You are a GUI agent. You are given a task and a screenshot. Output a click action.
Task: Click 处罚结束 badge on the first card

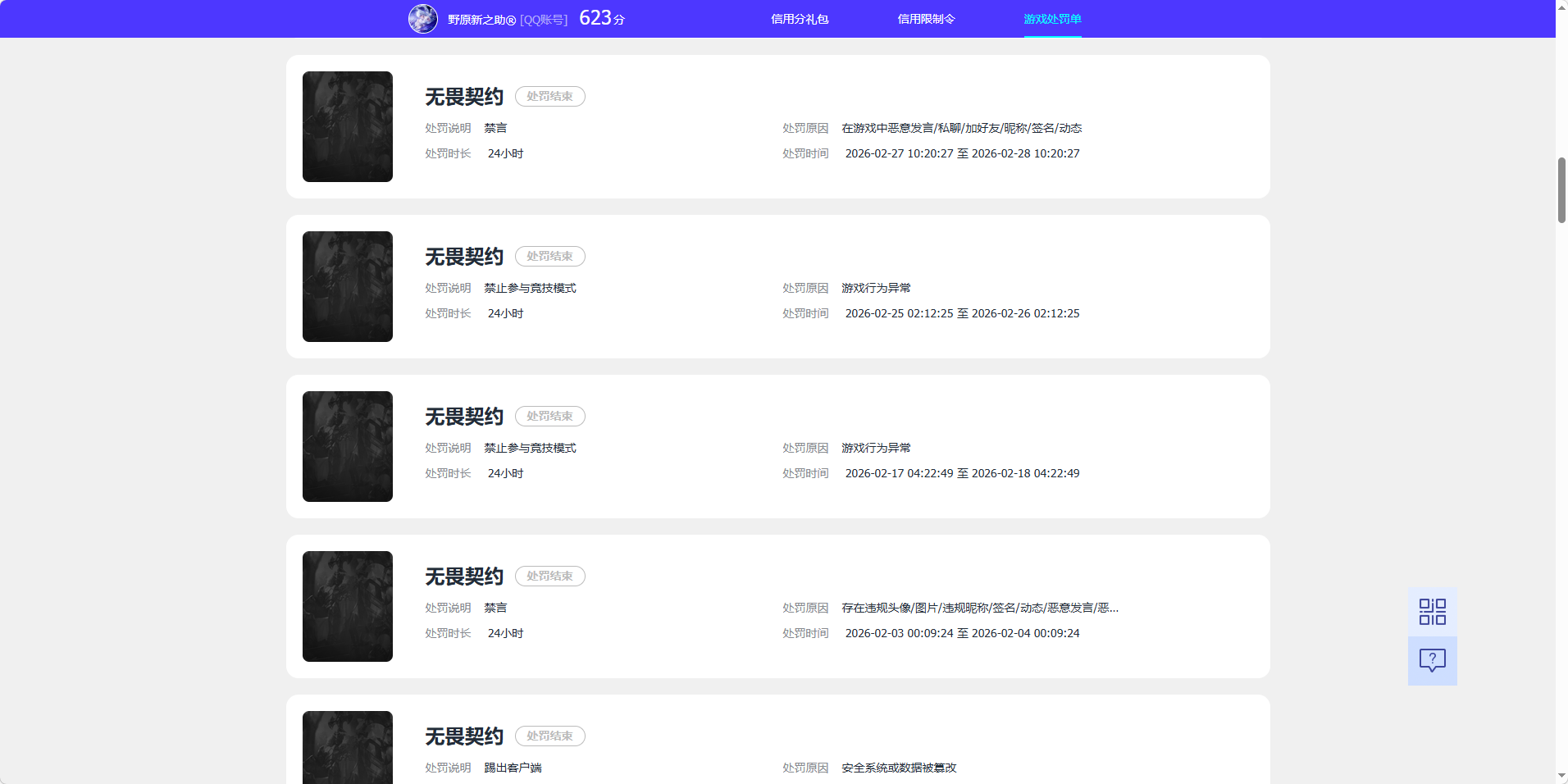549,96
